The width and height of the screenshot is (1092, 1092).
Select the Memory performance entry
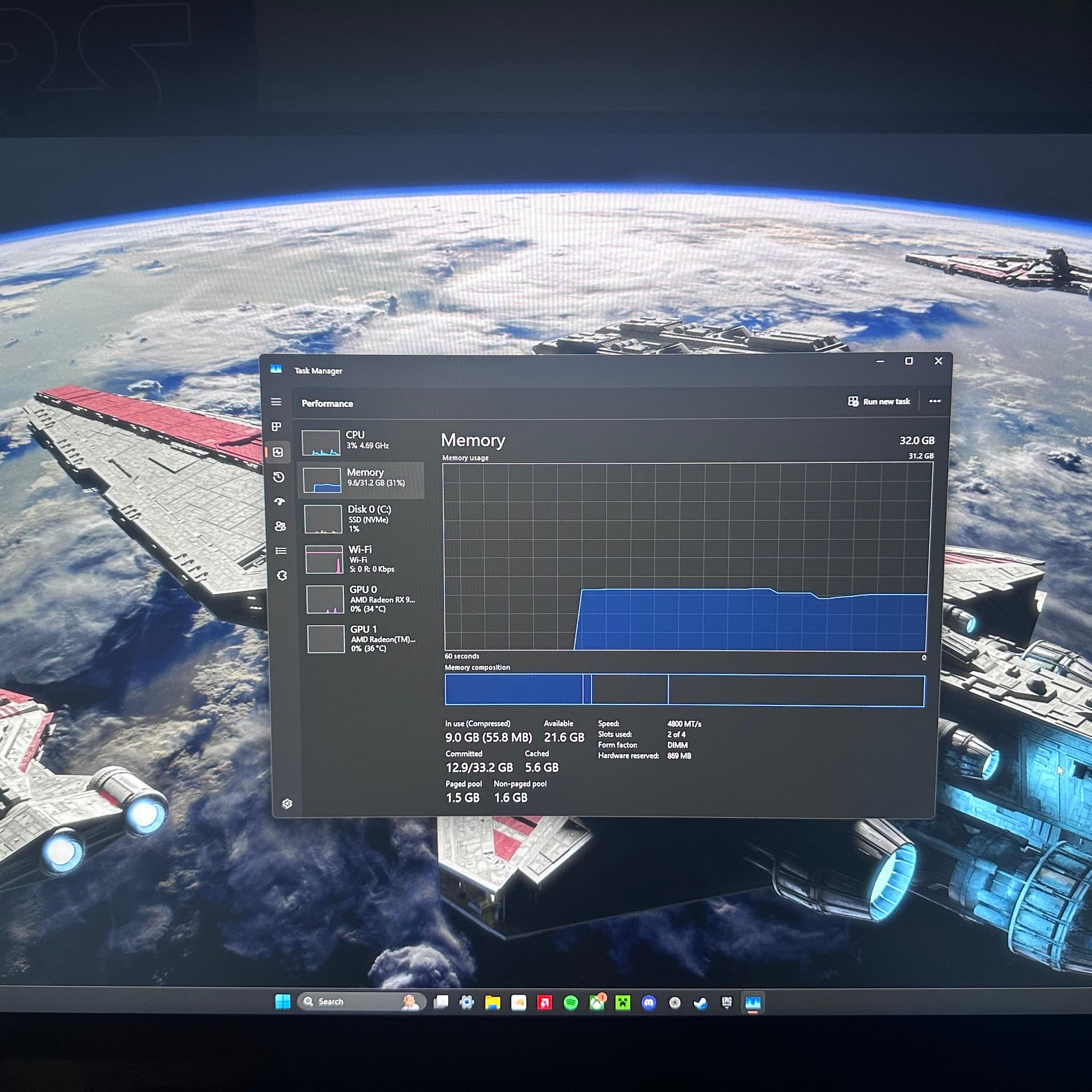360,480
